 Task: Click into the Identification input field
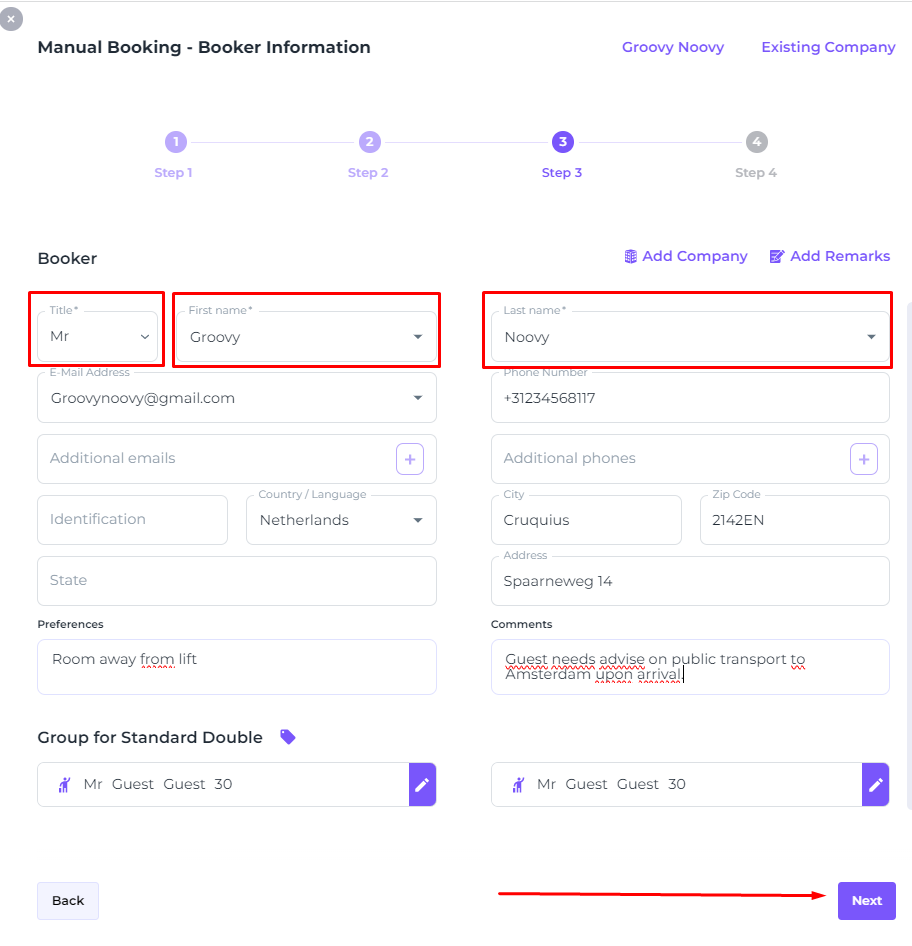(133, 520)
